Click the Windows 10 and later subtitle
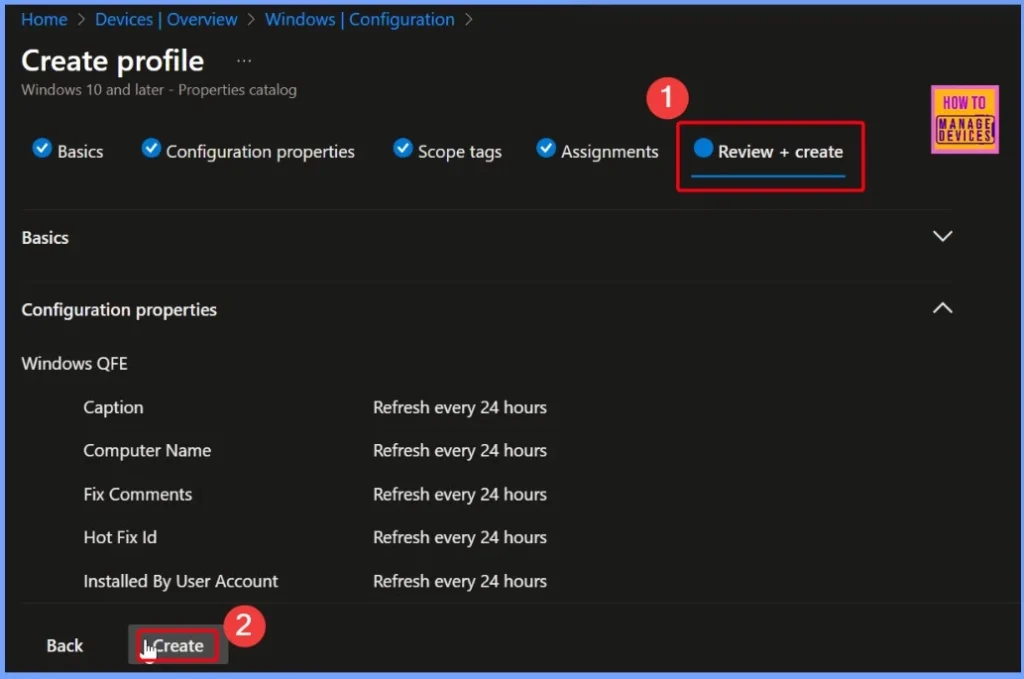1024x679 pixels. pos(159,89)
